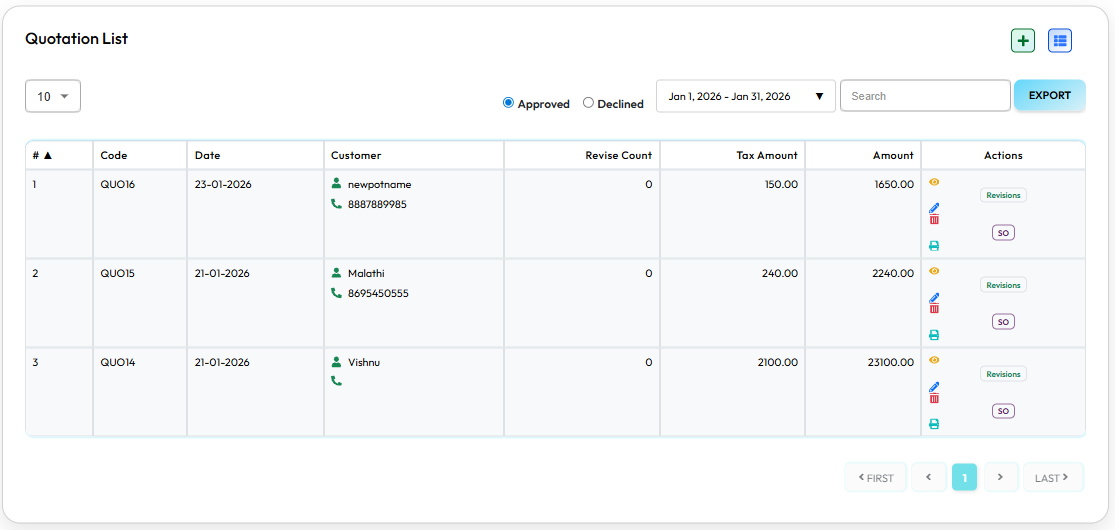The height and width of the screenshot is (530, 1115).
Task: Edit quotation QUO14 with pencil icon
Action: [x=934, y=386]
